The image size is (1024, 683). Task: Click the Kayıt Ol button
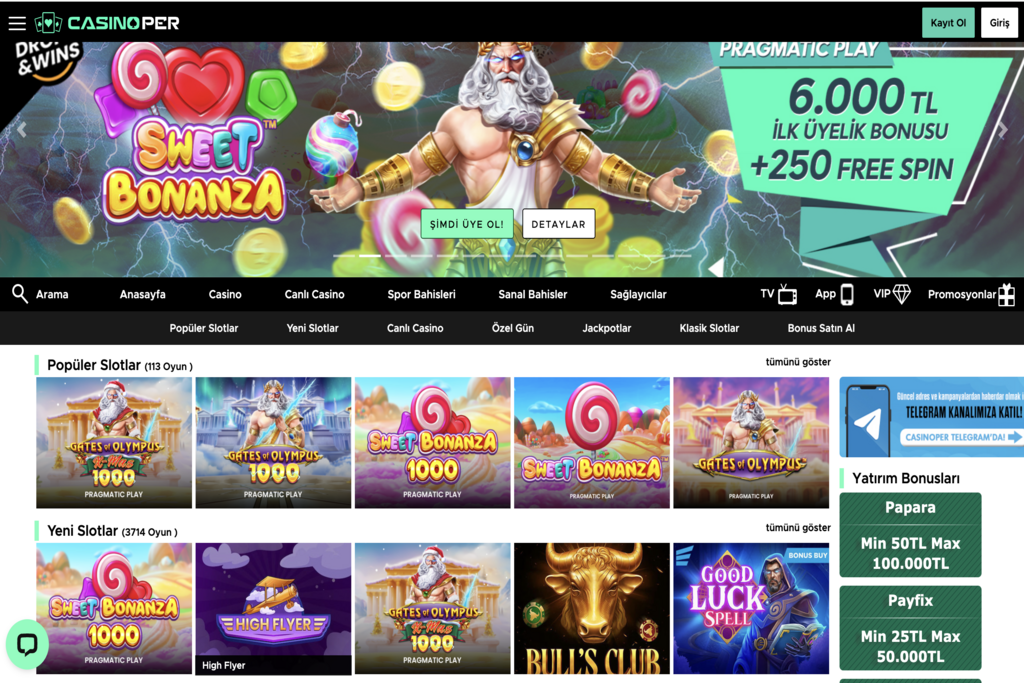[x=948, y=23]
